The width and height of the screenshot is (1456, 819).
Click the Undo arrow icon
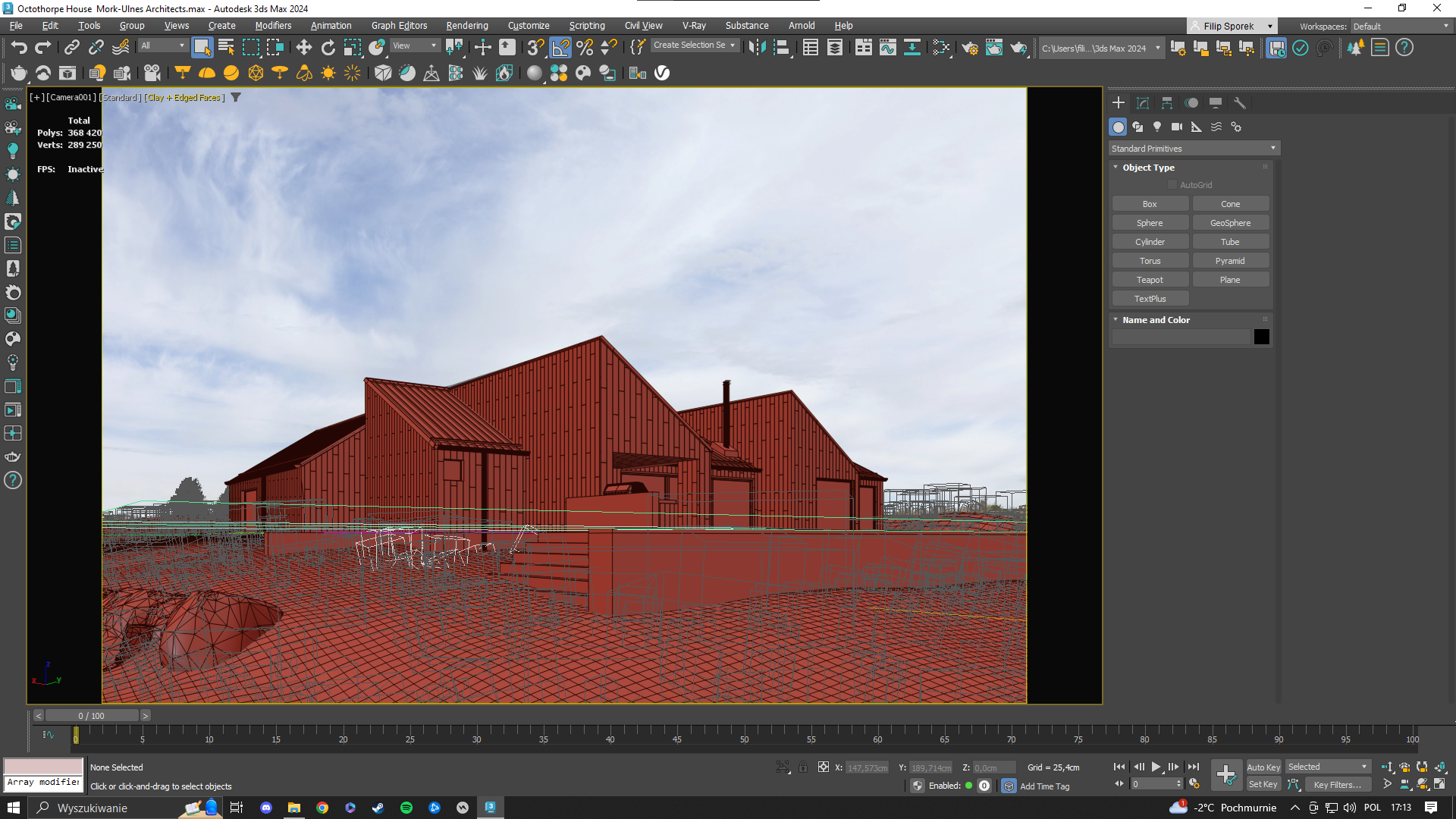point(19,48)
